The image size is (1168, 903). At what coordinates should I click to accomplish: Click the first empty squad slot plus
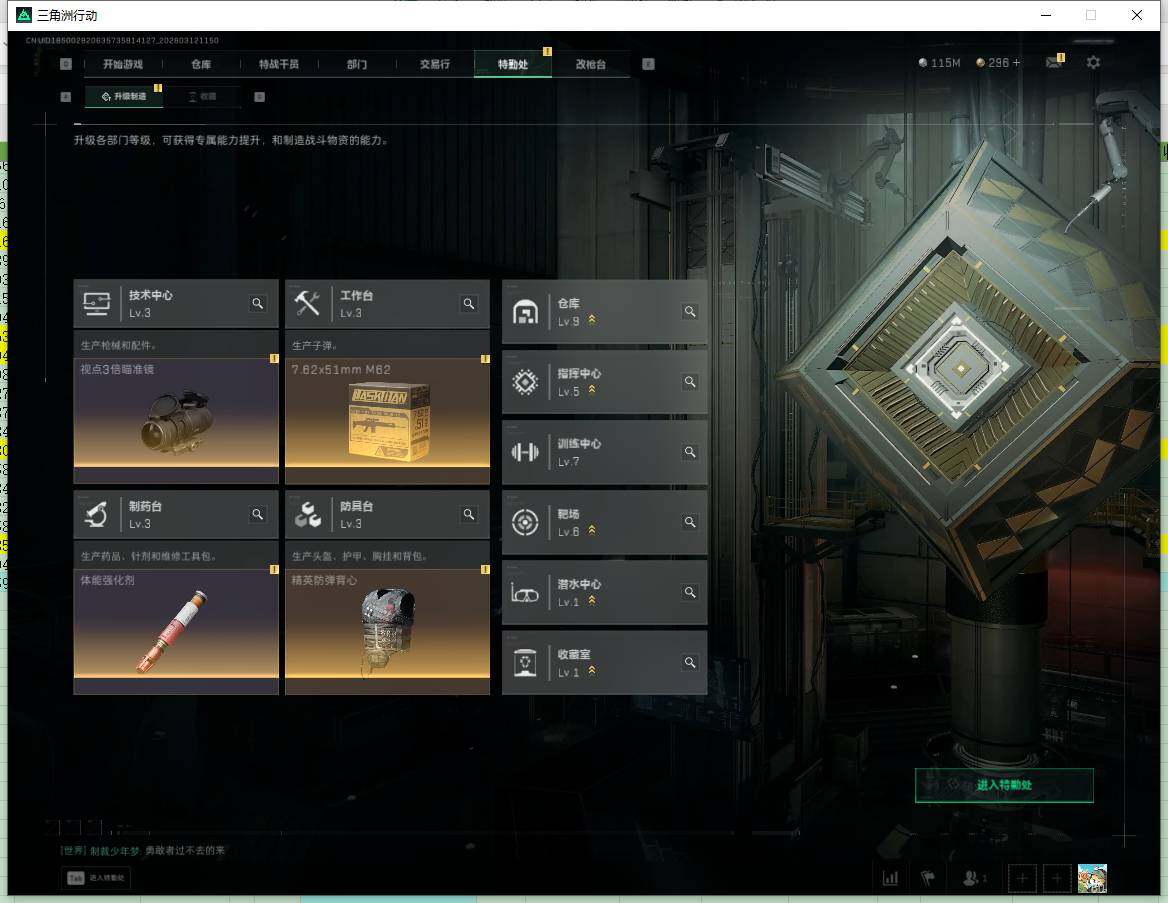1022,878
